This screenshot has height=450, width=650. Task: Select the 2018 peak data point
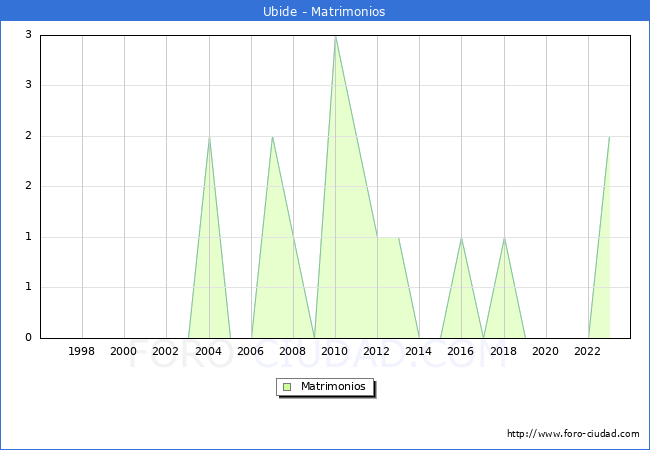pyautogui.click(x=504, y=238)
